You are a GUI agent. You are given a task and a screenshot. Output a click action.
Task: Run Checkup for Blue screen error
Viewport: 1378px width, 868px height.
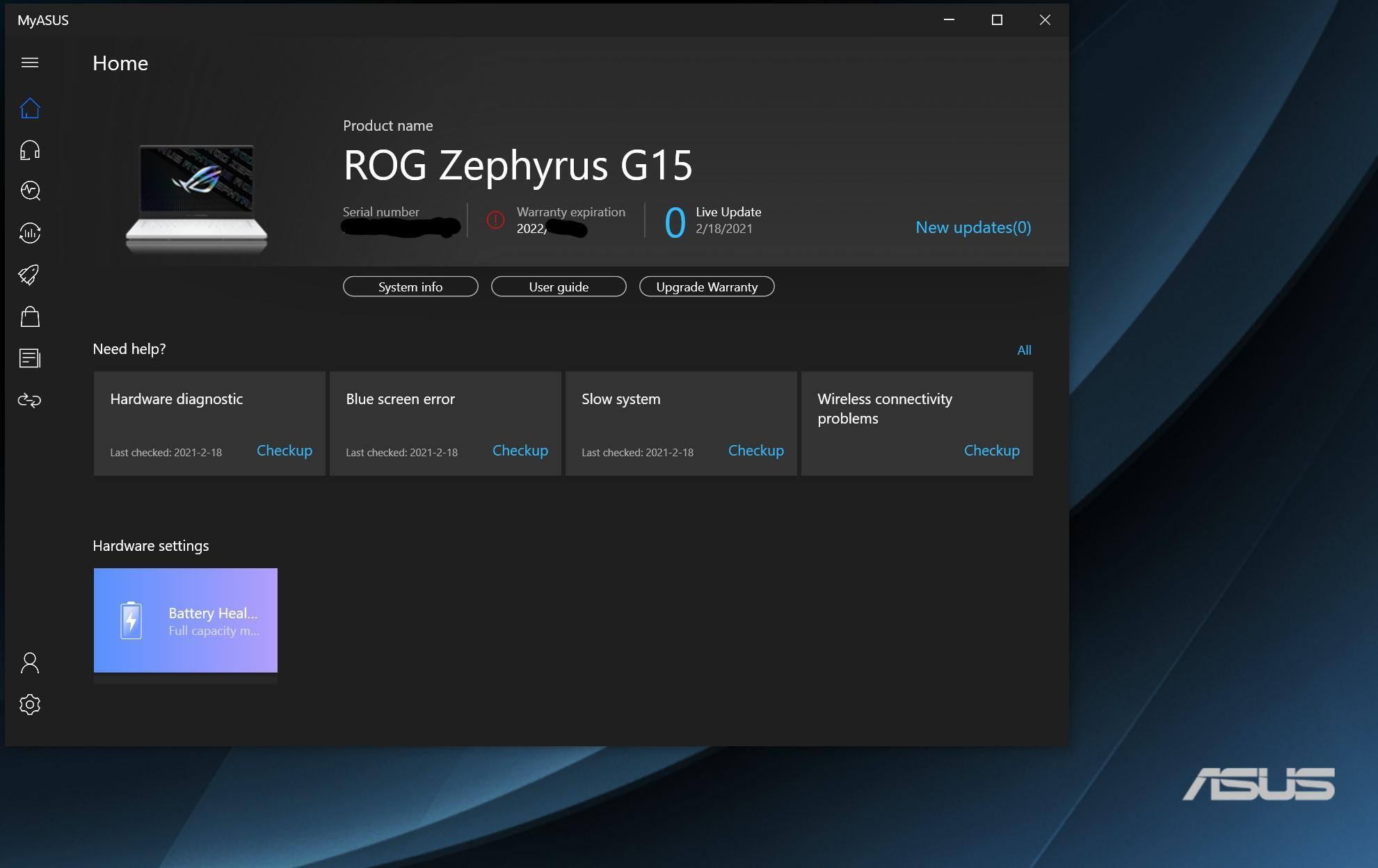tap(520, 451)
